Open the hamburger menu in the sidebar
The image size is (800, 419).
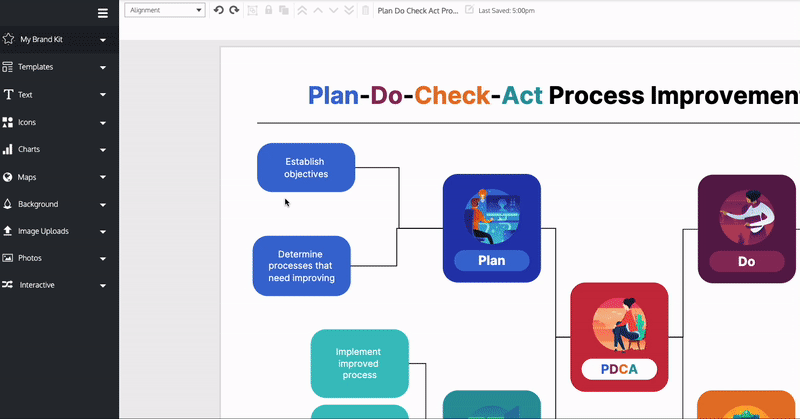coord(103,13)
